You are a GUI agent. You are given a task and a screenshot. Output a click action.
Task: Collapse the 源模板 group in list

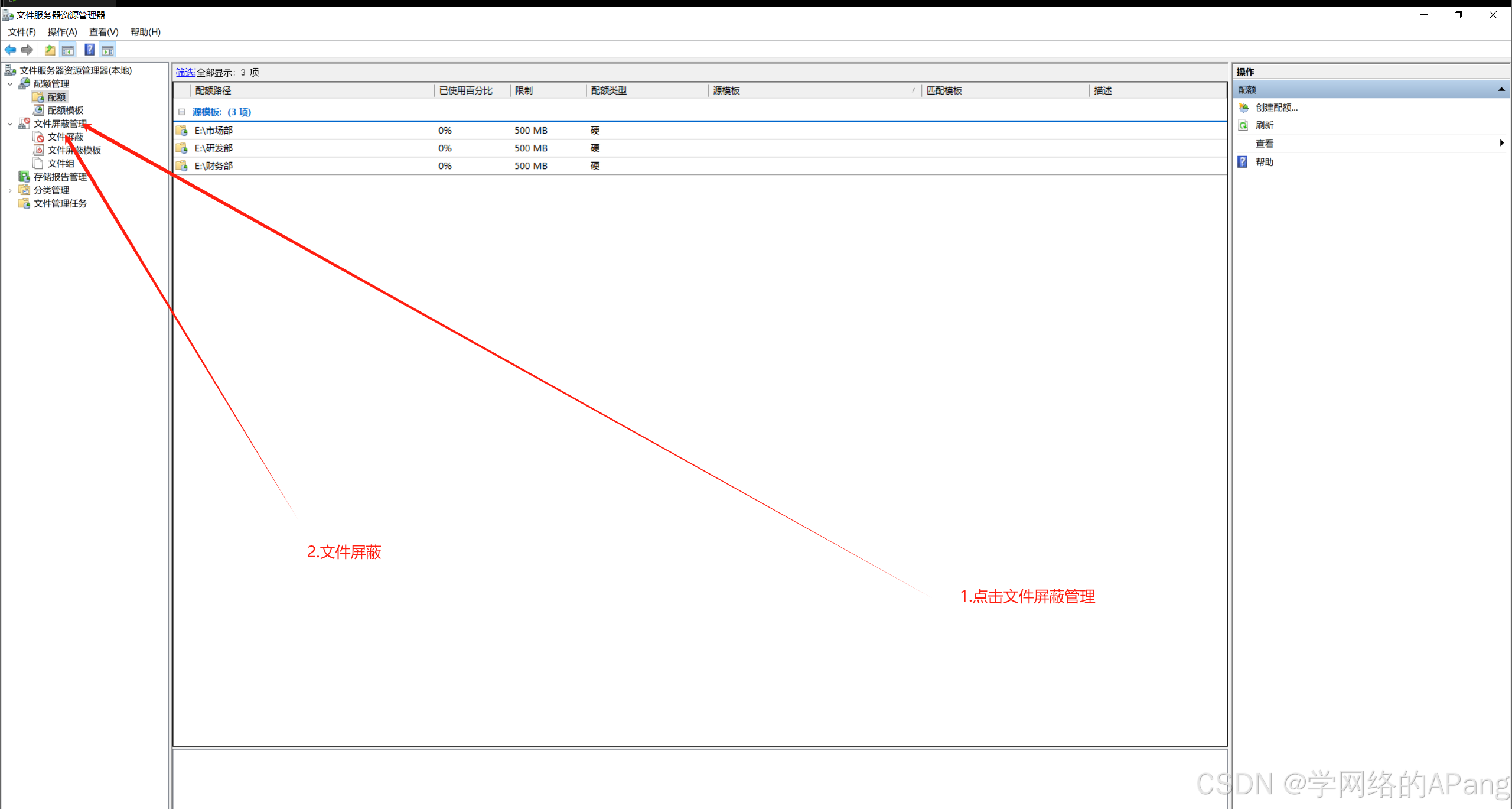point(182,112)
